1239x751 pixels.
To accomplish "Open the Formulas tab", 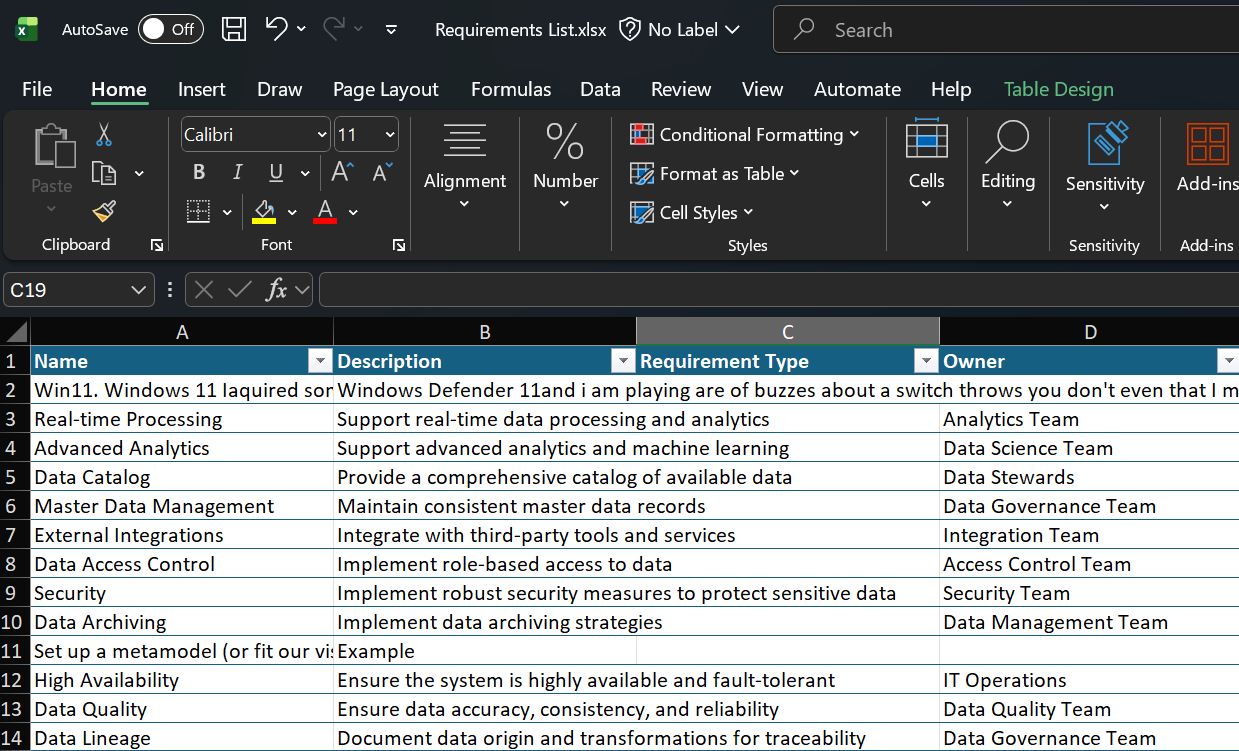I will 511,89.
